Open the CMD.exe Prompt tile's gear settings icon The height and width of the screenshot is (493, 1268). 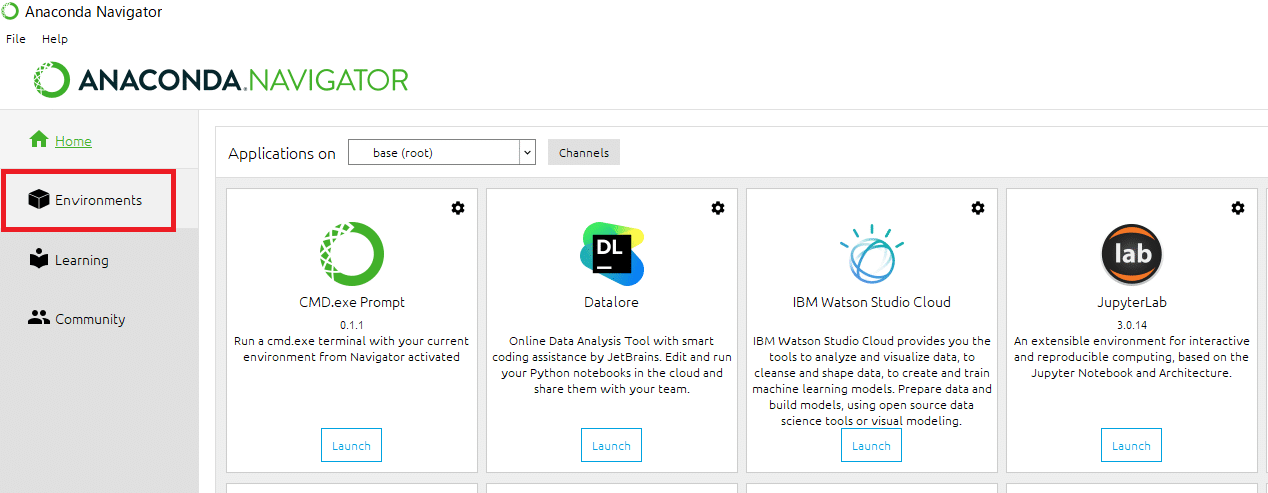coord(458,208)
